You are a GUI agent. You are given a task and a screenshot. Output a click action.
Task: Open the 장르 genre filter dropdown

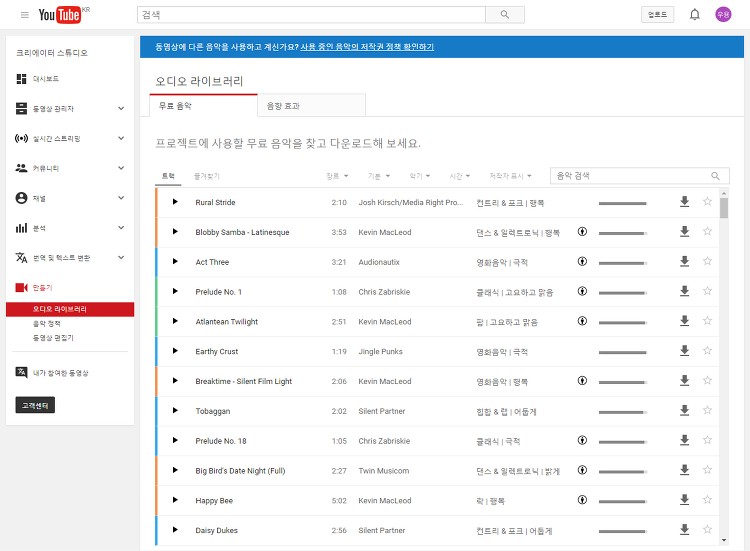pos(337,176)
